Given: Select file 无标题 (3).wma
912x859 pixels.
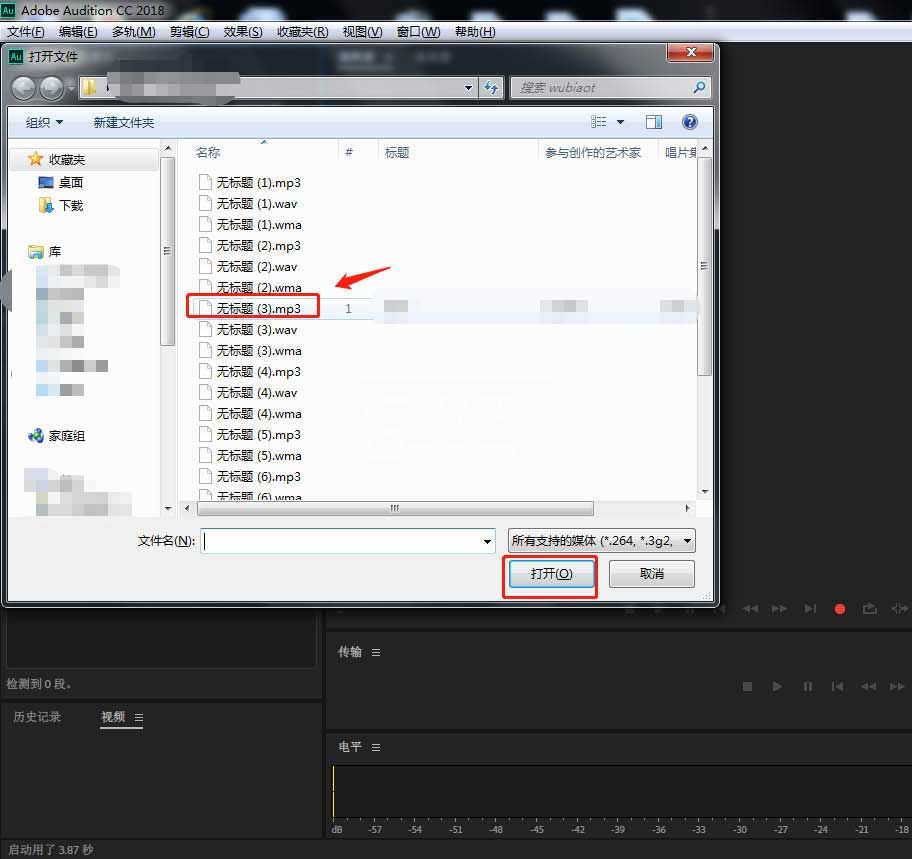Looking at the screenshot, I should click(251, 351).
